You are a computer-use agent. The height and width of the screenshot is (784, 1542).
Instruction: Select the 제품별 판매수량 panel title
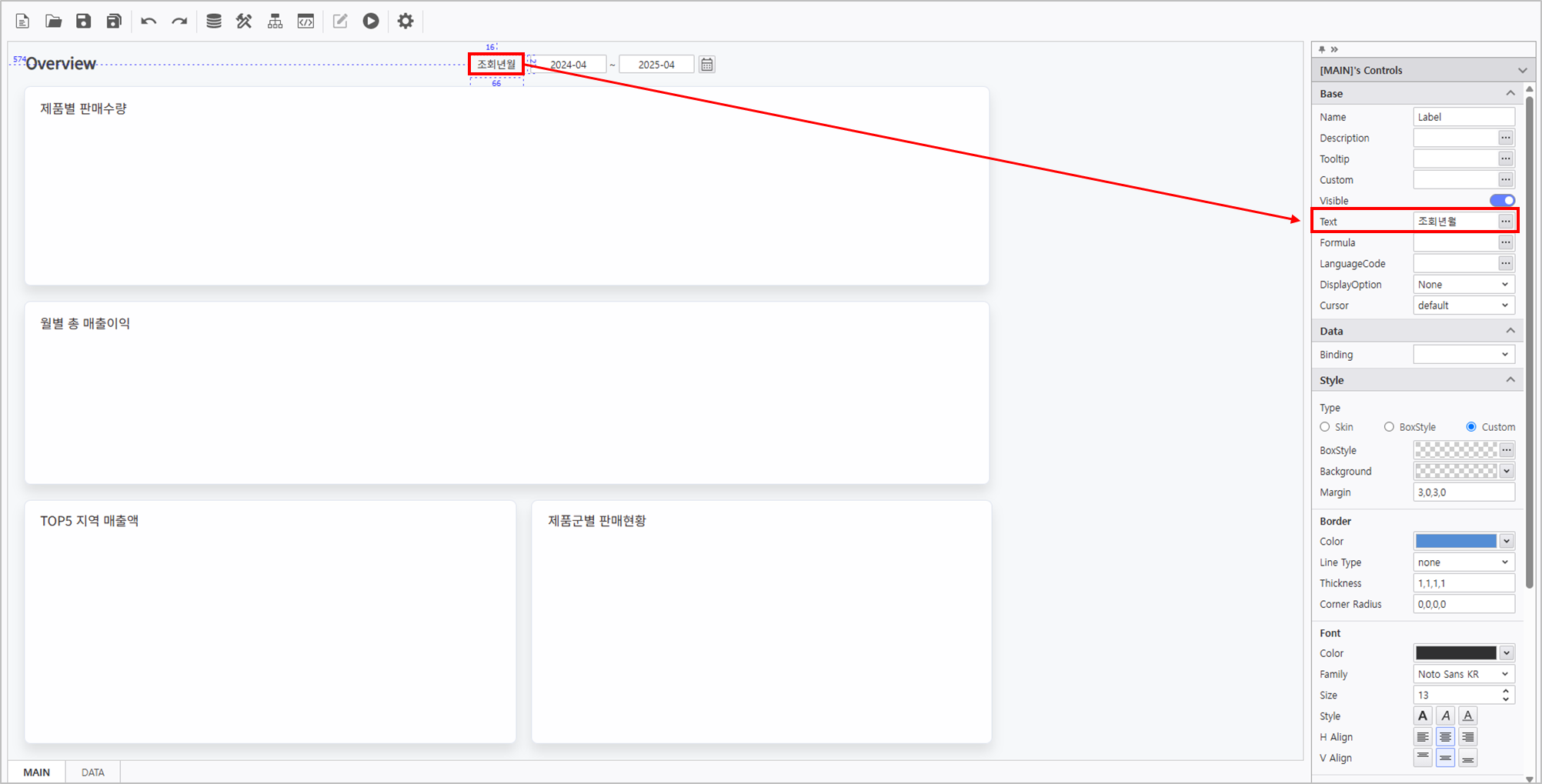click(83, 108)
